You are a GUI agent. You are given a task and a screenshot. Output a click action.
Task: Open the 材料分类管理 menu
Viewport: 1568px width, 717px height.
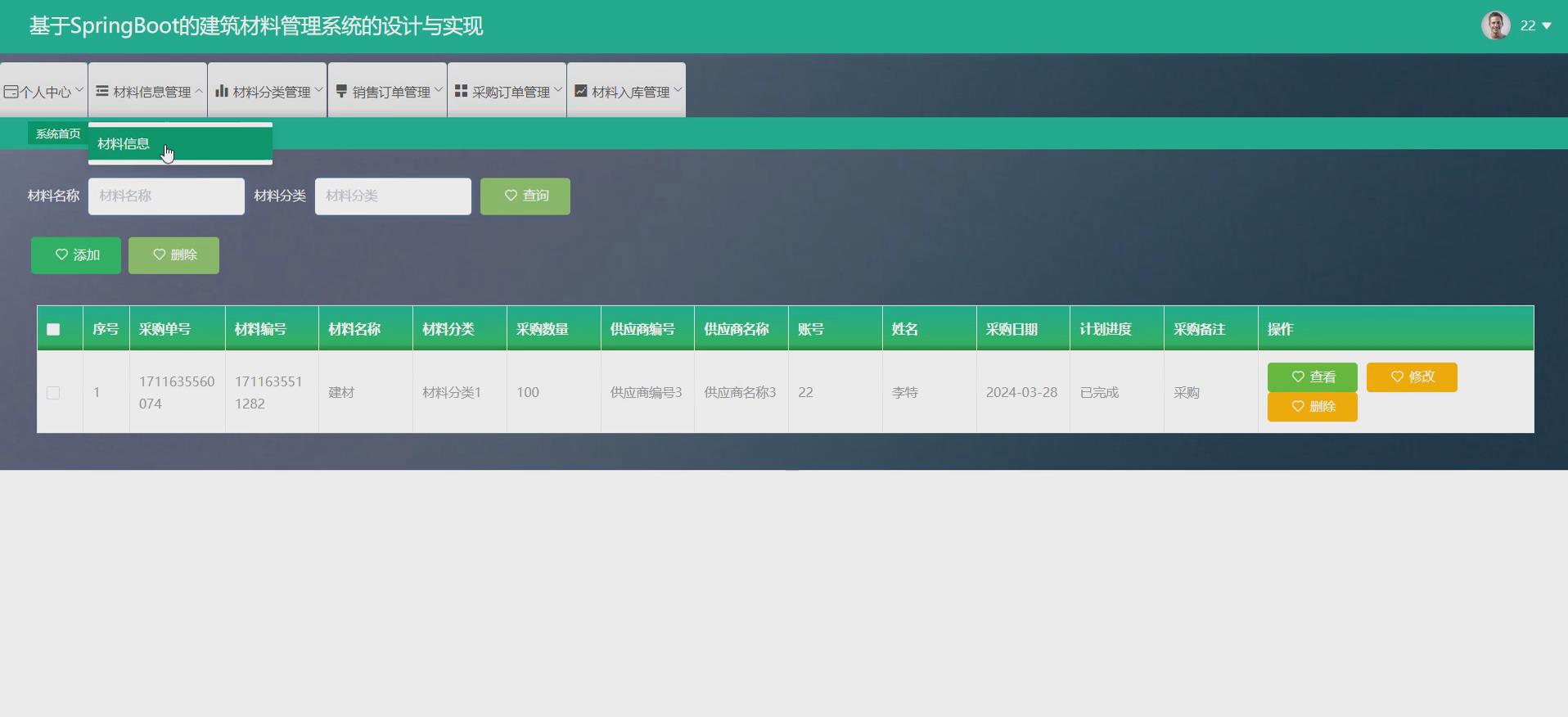pos(267,90)
